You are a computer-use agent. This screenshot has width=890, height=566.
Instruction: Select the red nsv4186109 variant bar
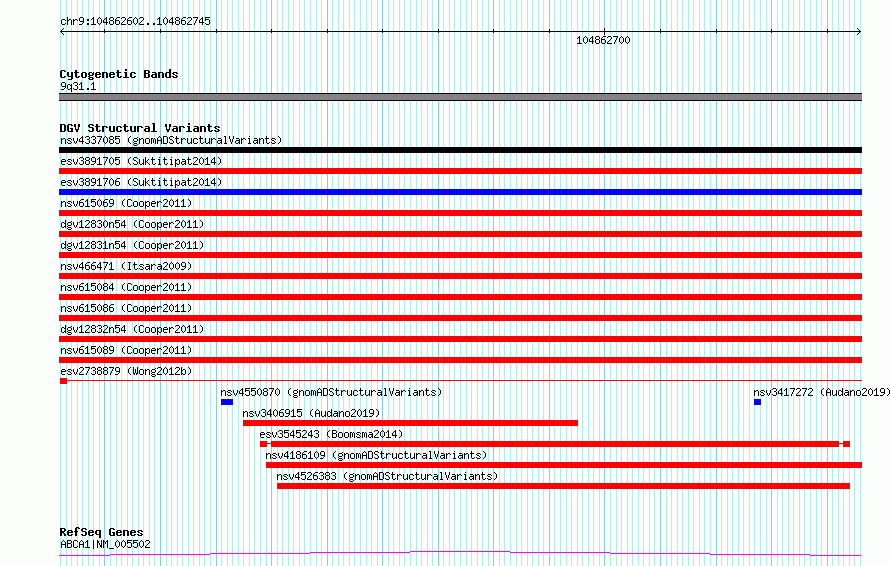pyautogui.click(x=564, y=465)
